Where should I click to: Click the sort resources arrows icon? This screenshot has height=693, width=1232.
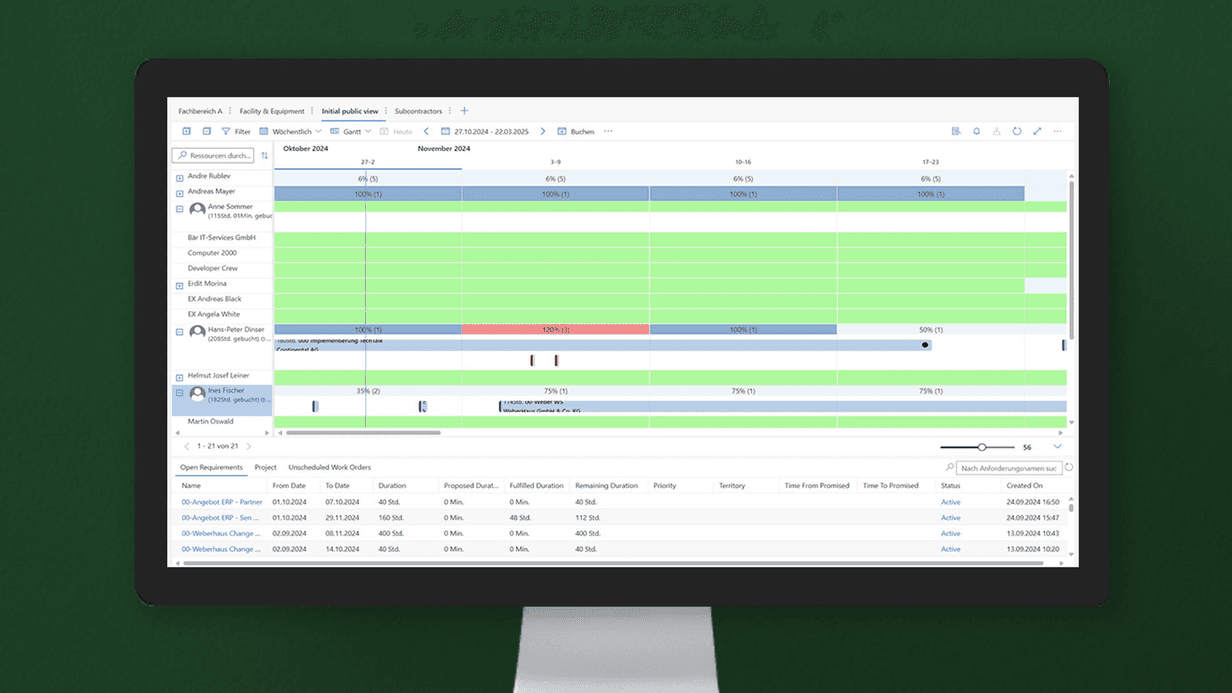coord(264,156)
